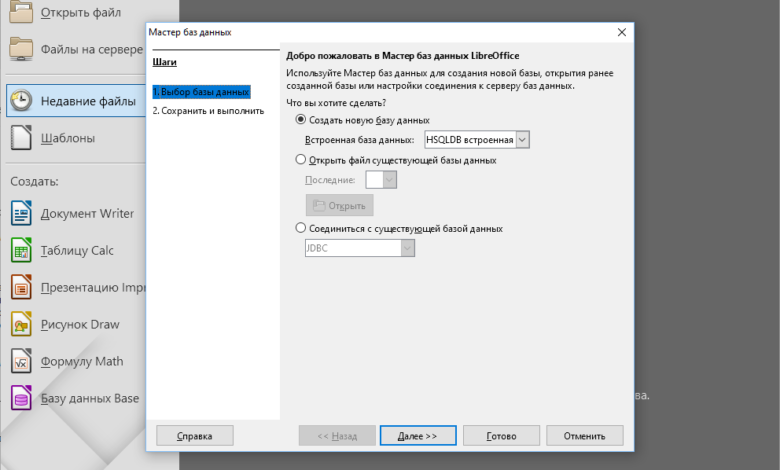
Task: Open the JDBC connection type dropdown
Action: pyautogui.click(x=407, y=248)
